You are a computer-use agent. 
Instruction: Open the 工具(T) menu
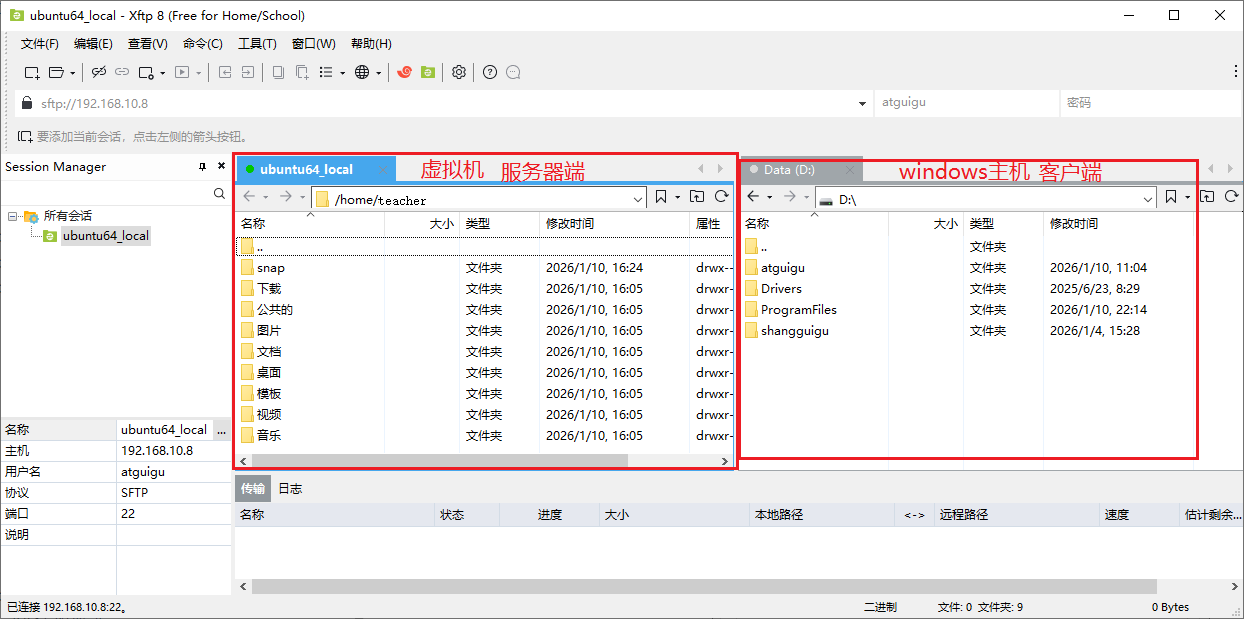tap(257, 44)
